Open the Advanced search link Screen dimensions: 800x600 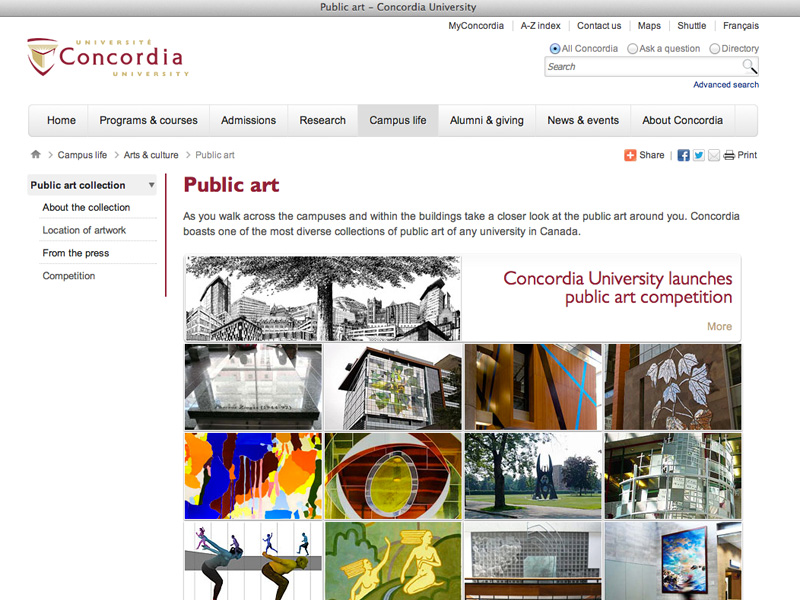725,85
